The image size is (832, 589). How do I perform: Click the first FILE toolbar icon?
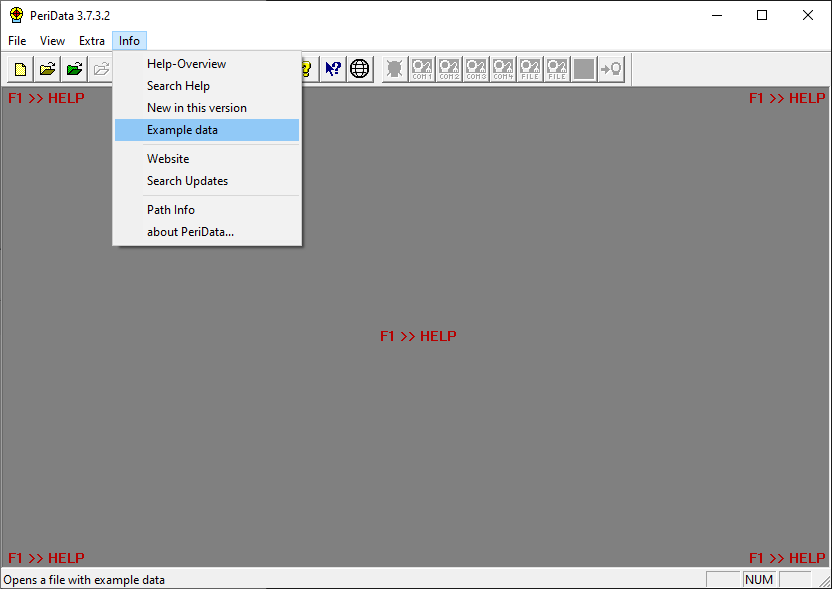tap(530, 69)
